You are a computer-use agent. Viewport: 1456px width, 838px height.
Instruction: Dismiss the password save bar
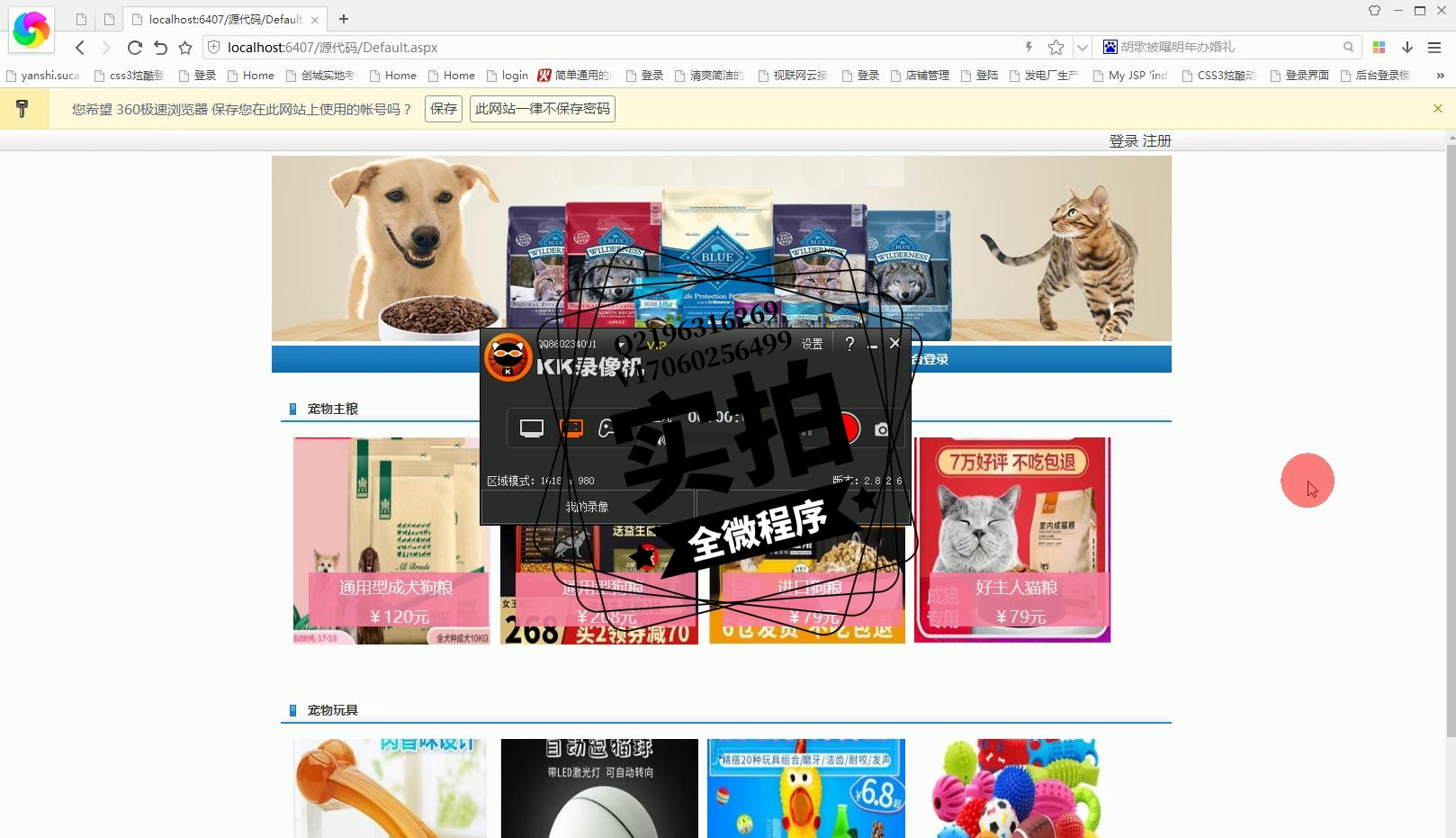click(1437, 108)
